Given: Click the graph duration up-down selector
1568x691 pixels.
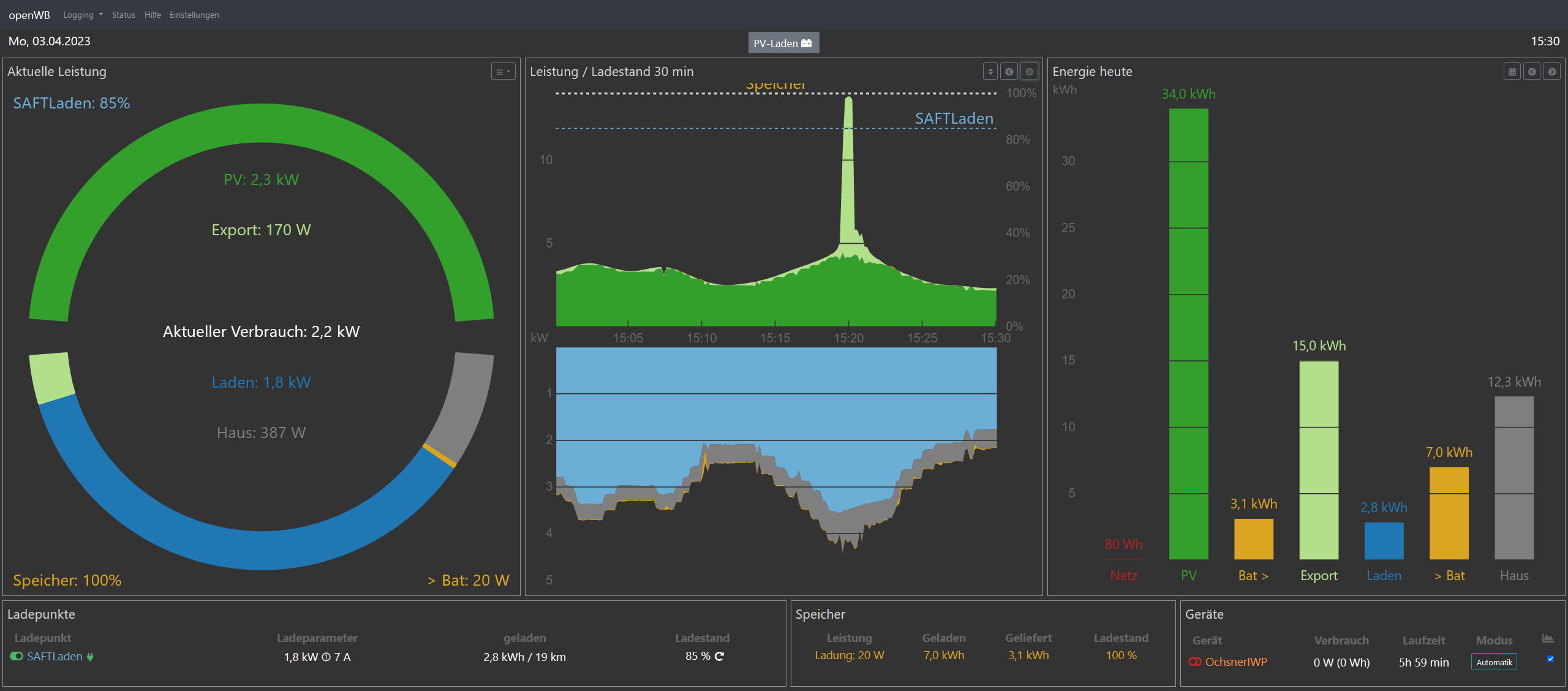Looking at the screenshot, I should coord(990,72).
